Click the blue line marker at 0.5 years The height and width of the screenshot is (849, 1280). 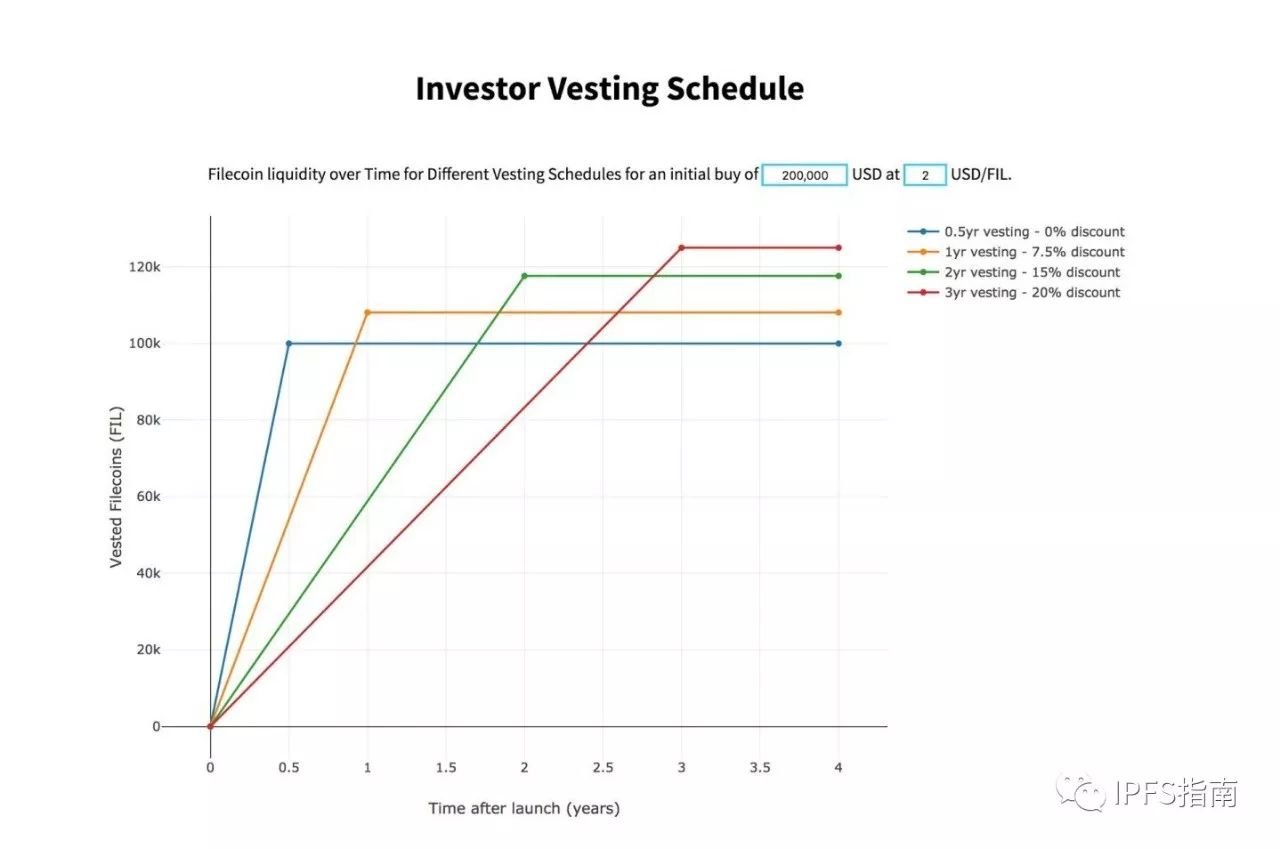click(x=289, y=343)
